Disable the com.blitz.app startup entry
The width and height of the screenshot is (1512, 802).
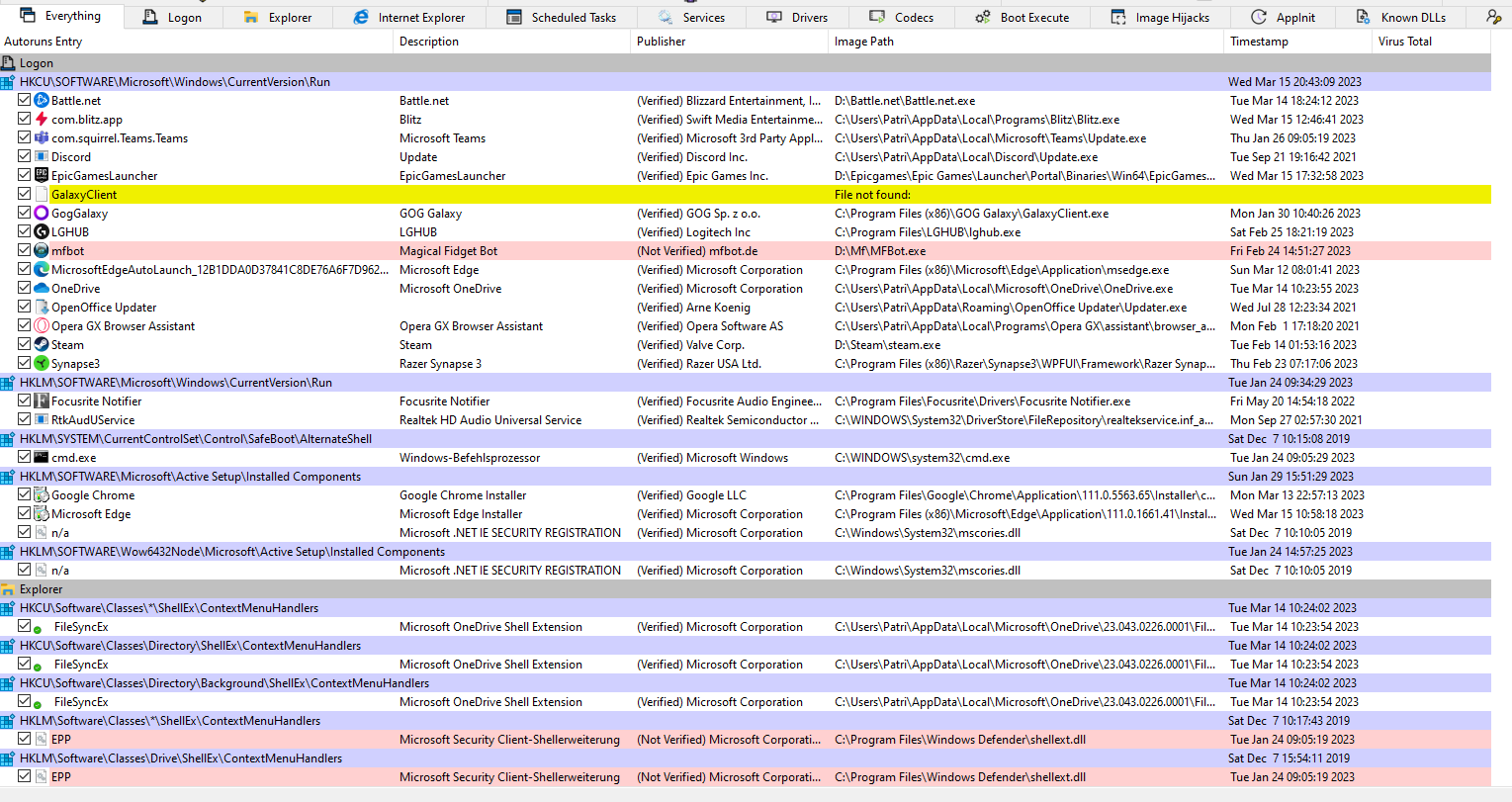coord(25,119)
